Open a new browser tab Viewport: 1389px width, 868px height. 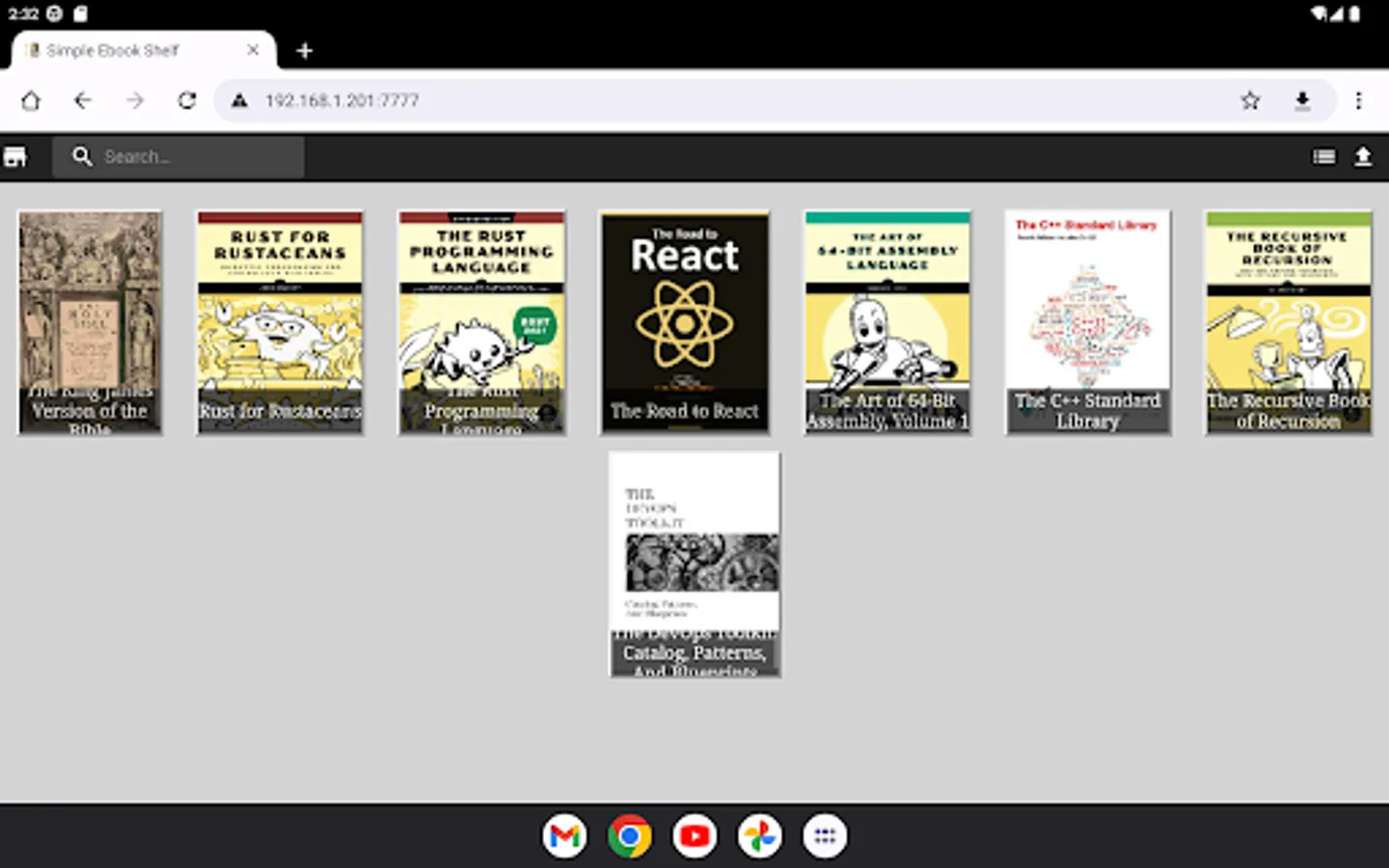coord(305,50)
